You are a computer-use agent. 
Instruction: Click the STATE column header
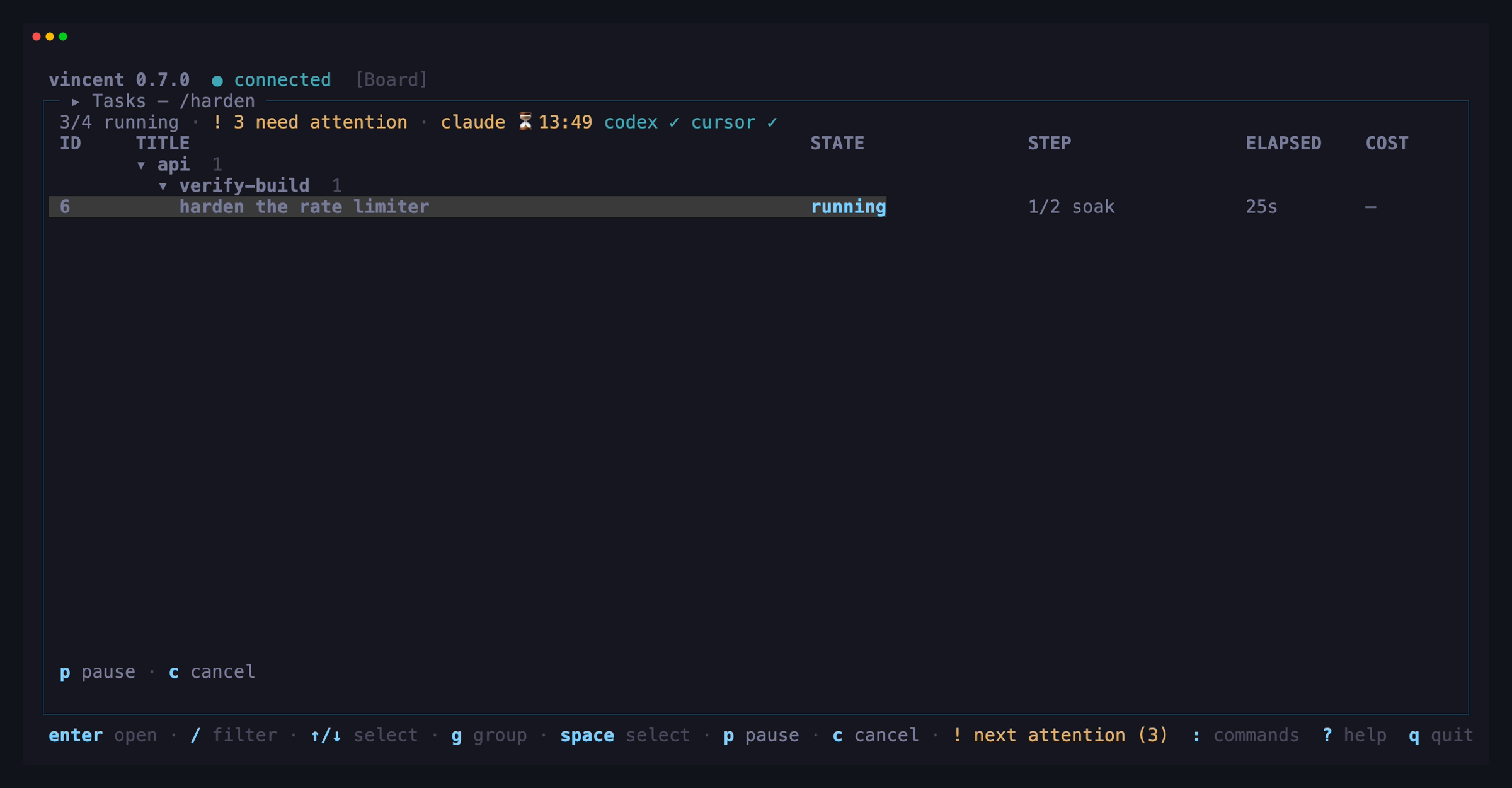click(x=837, y=143)
